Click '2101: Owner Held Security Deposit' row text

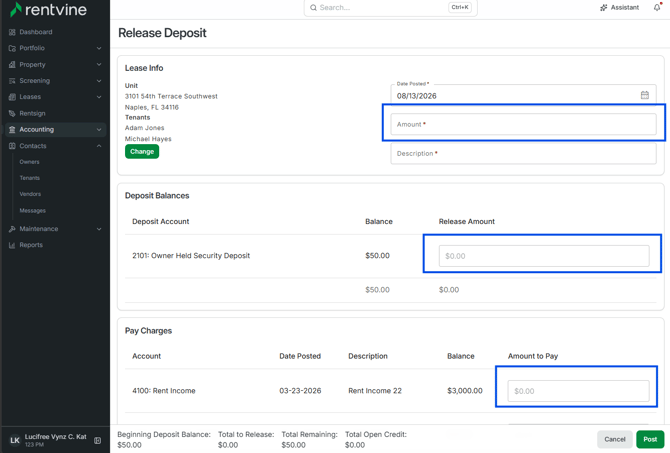191,256
